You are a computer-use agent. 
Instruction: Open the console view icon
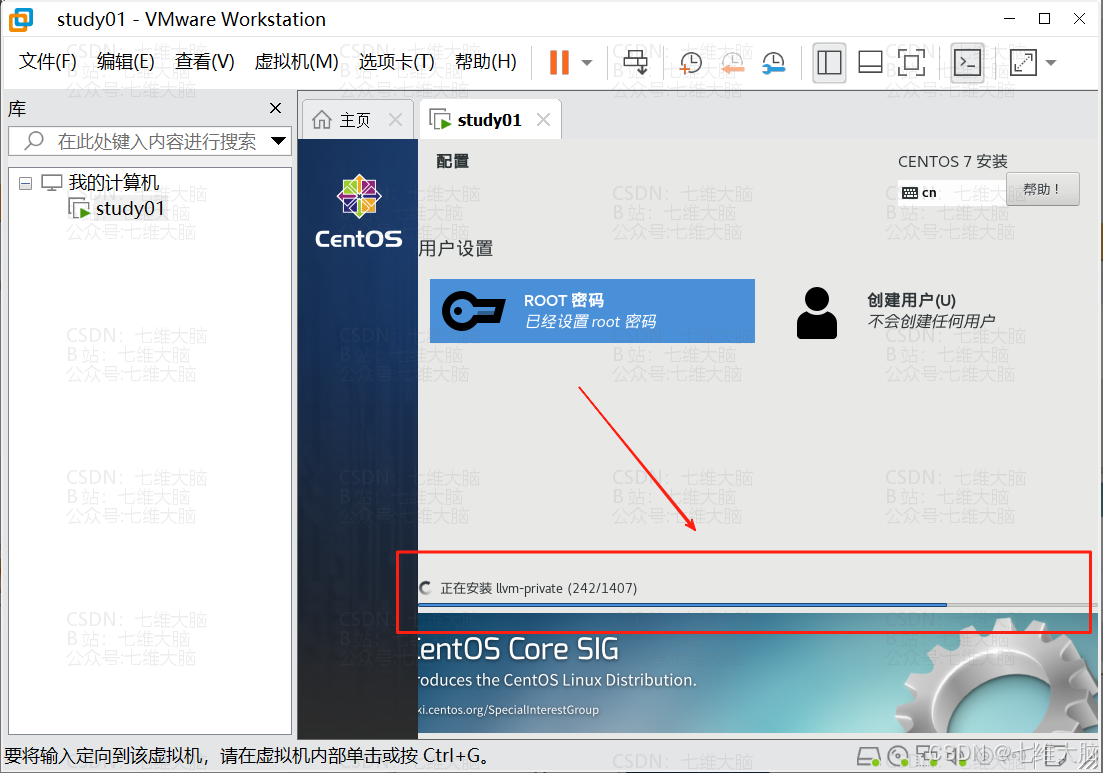point(968,63)
